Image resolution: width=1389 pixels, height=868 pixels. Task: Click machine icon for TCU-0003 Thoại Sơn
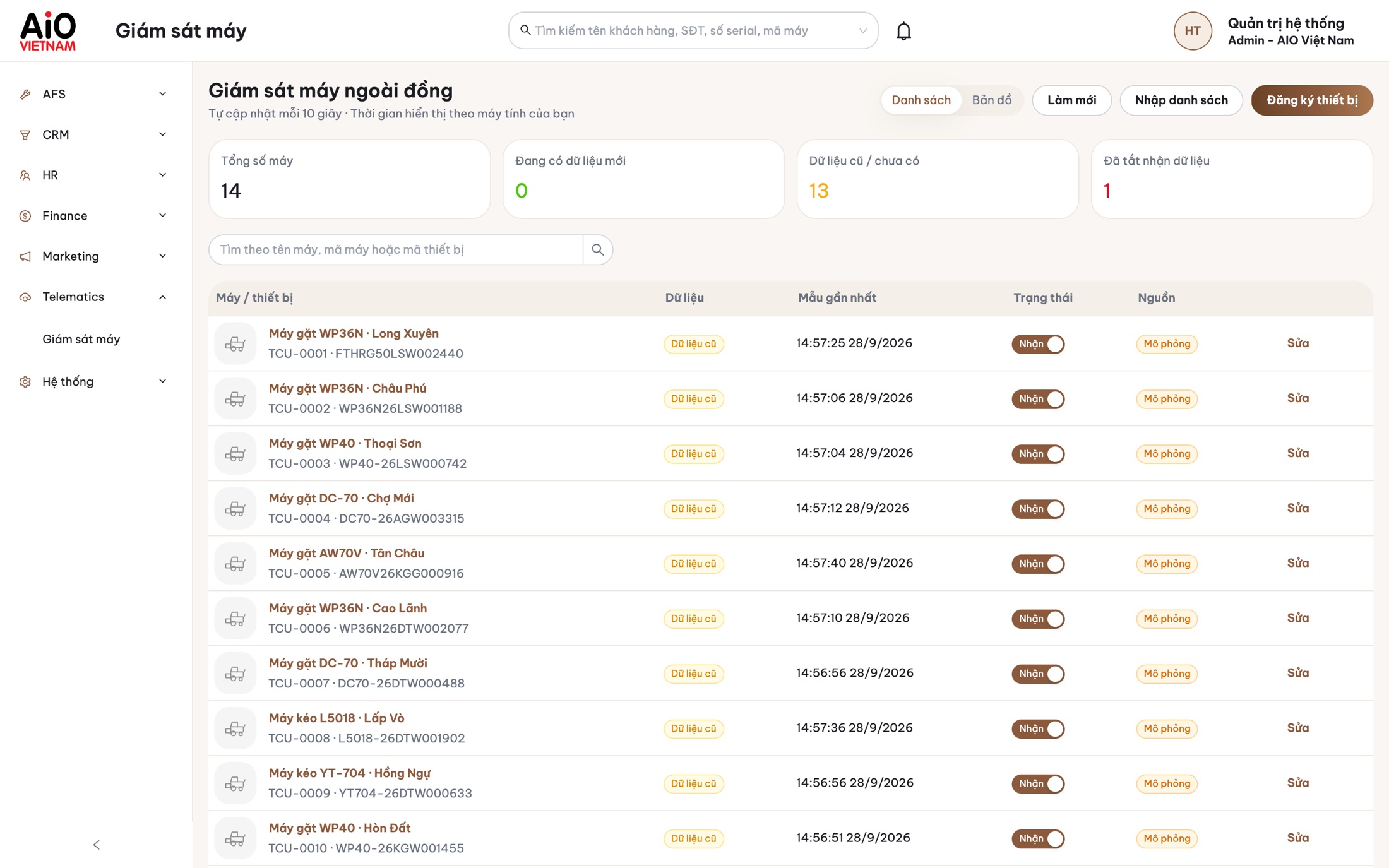click(235, 453)
